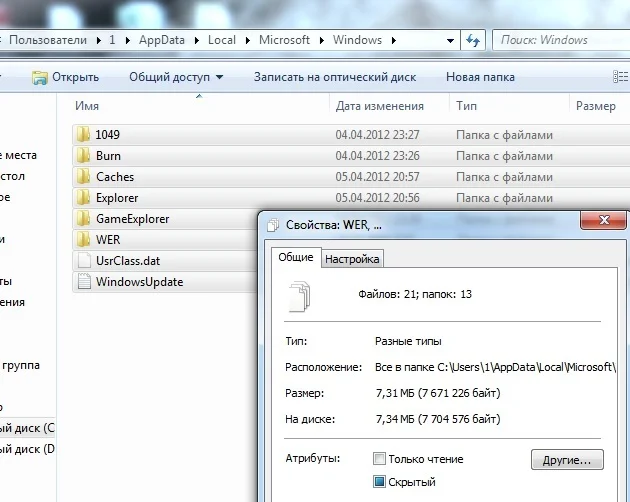
Task: Click the multiple files icon in properties
Action: (300, 296)
